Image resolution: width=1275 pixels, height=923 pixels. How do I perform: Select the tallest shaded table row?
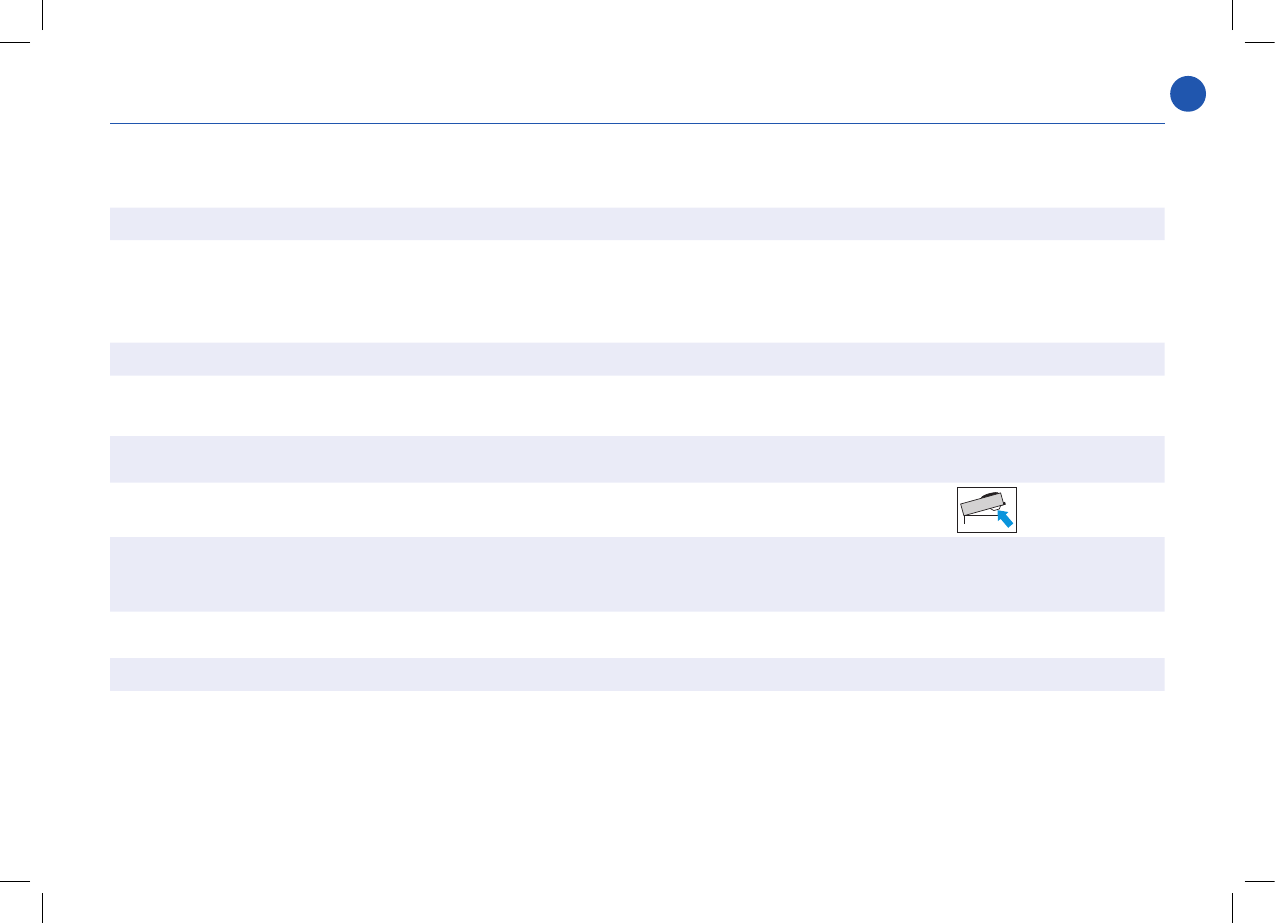click(x=636, y=574)
